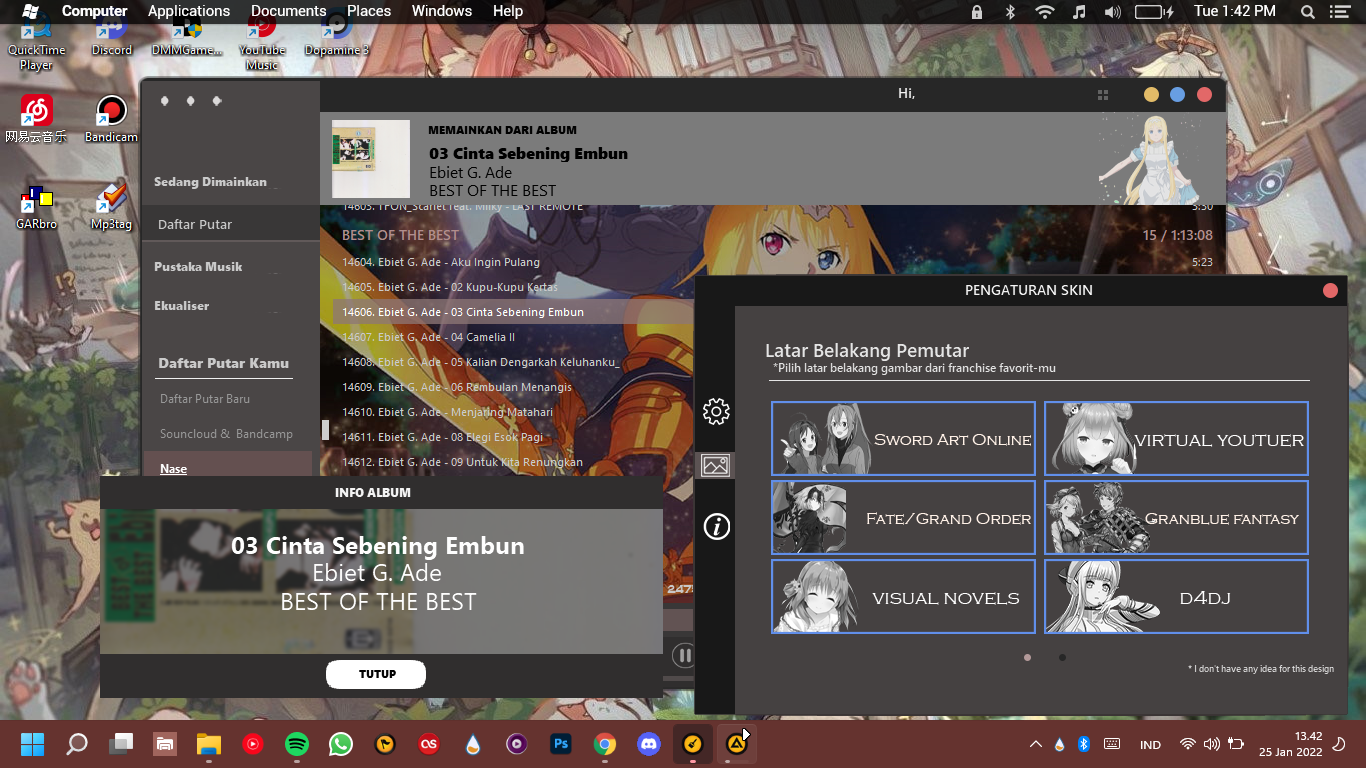Select the background image icon in skin sidebar
The width and height of the screenshot is (1366, 768).
tap(716, 465)
